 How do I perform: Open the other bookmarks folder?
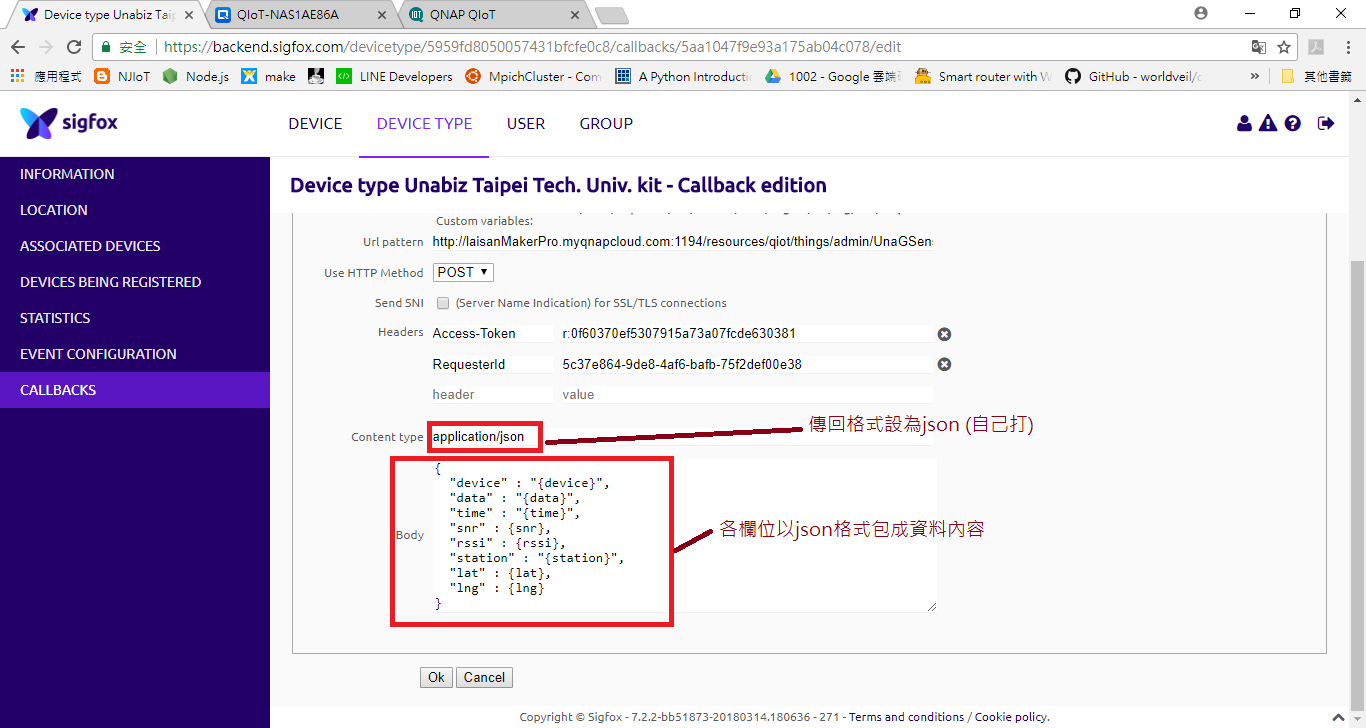[1317, 76]
